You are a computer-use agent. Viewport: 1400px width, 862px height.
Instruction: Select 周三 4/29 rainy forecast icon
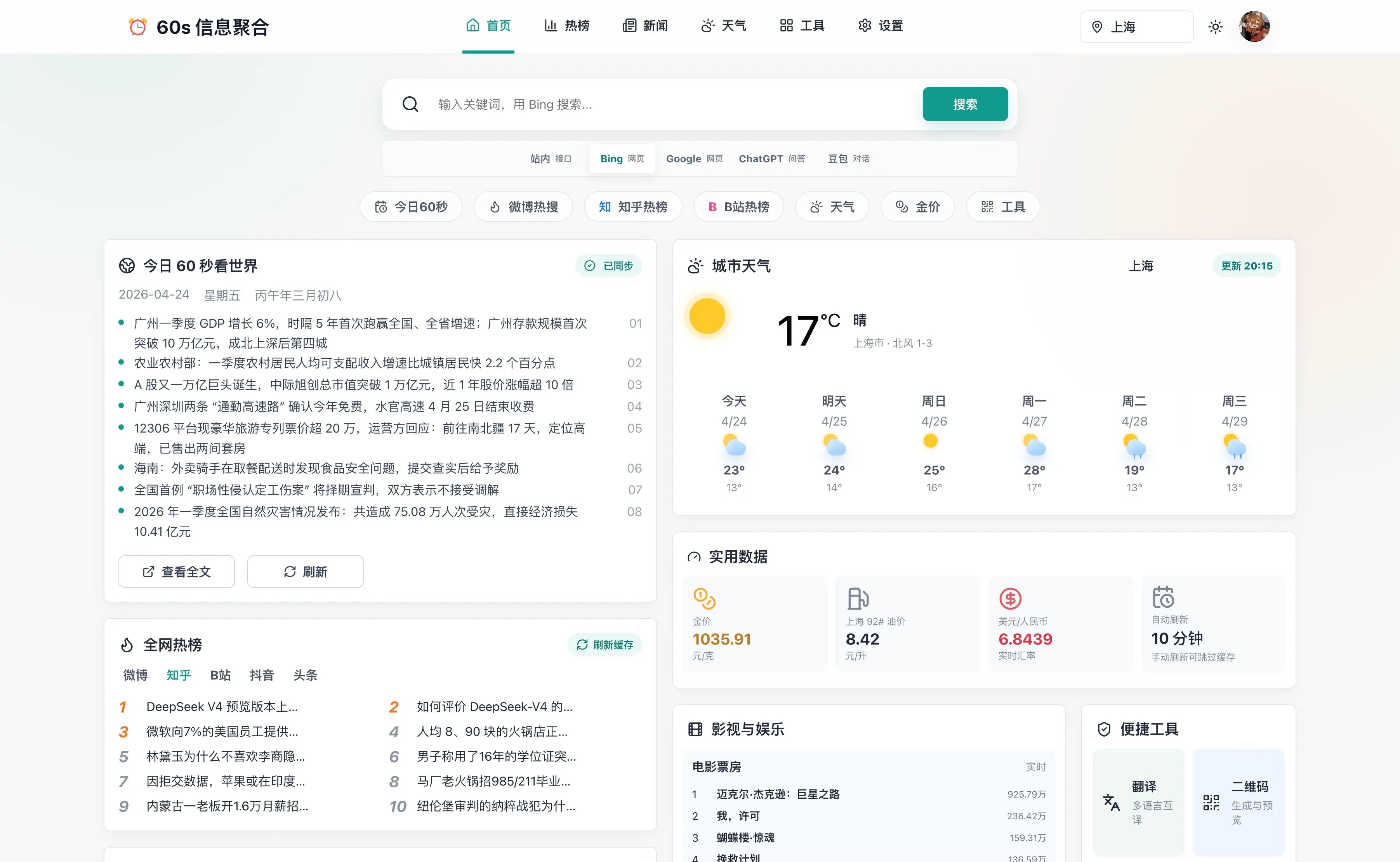pos(1234,446)
